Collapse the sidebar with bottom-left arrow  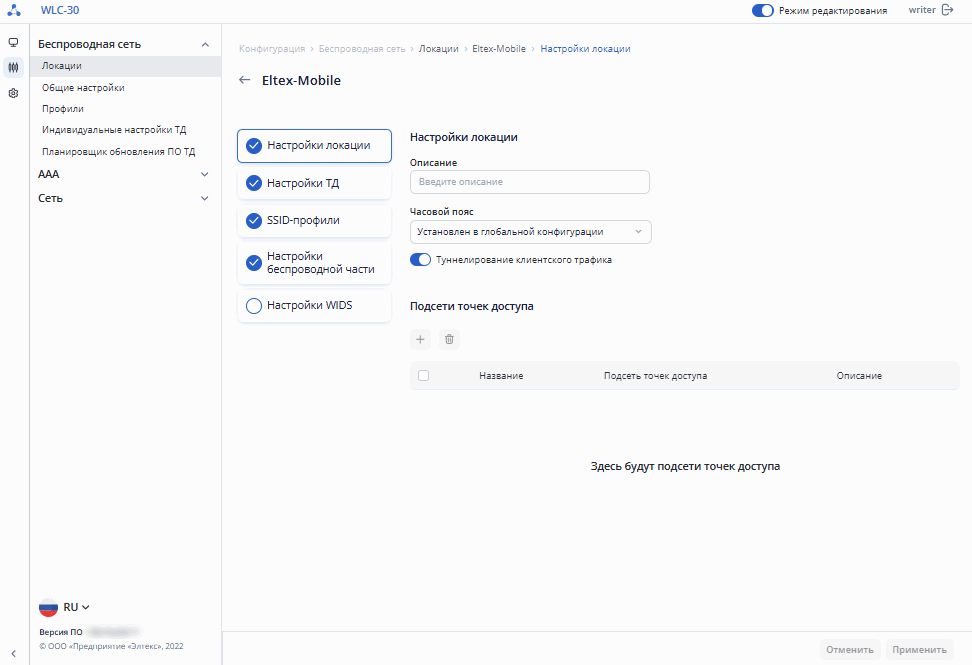click(x=13, y=653)
